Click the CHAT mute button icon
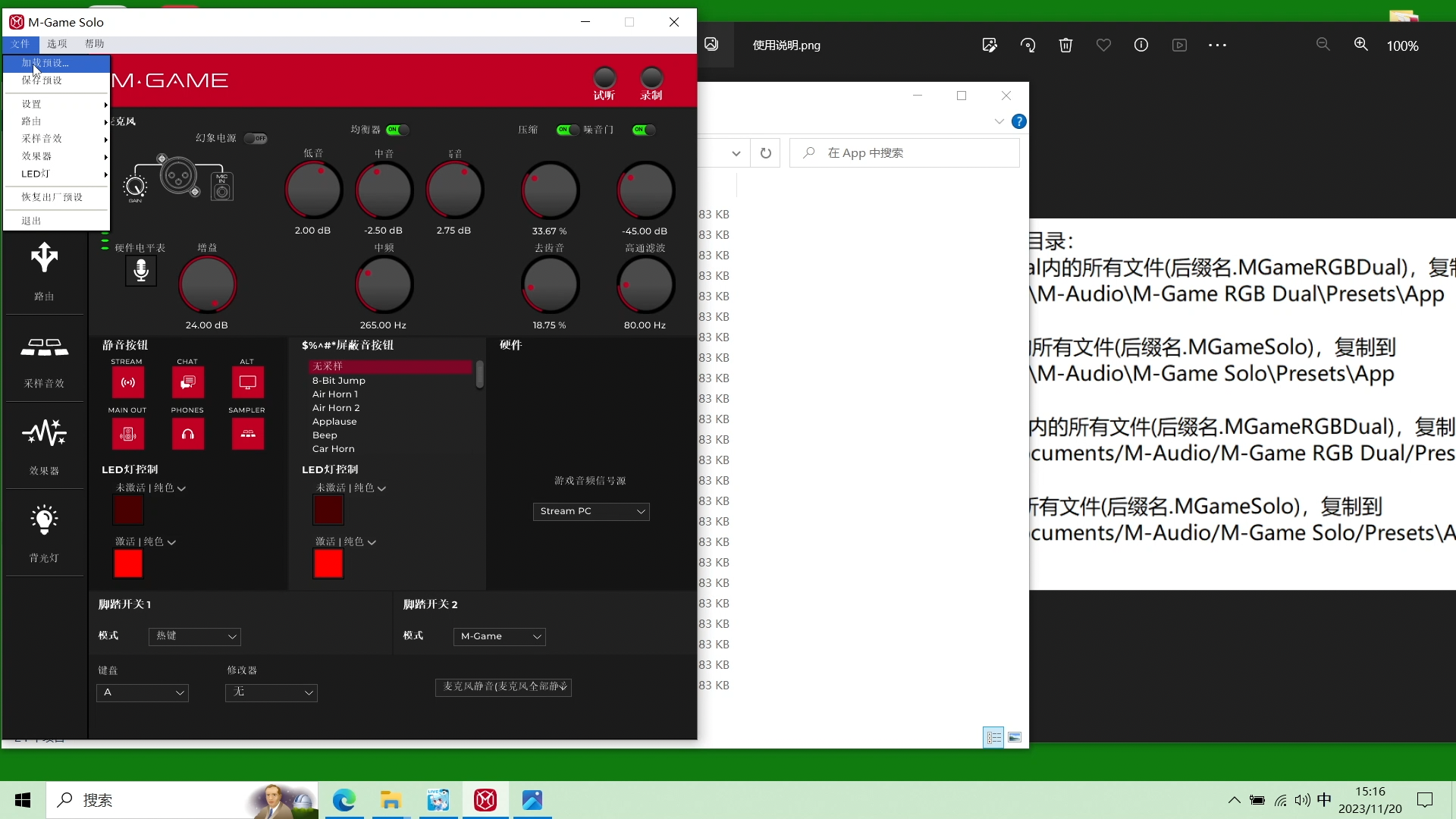The image size is (1456, 819). [187, 382]
